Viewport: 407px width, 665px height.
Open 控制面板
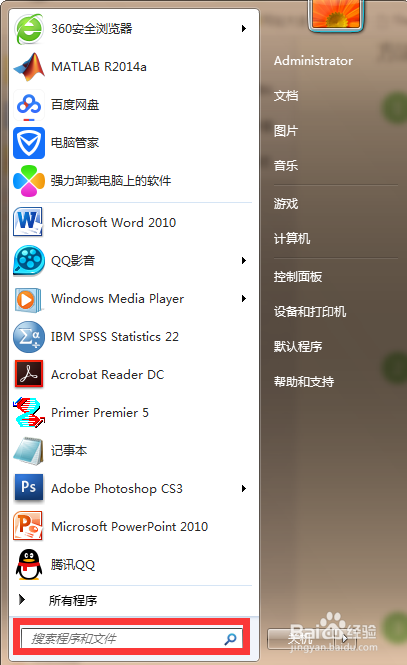pos(298,277)
